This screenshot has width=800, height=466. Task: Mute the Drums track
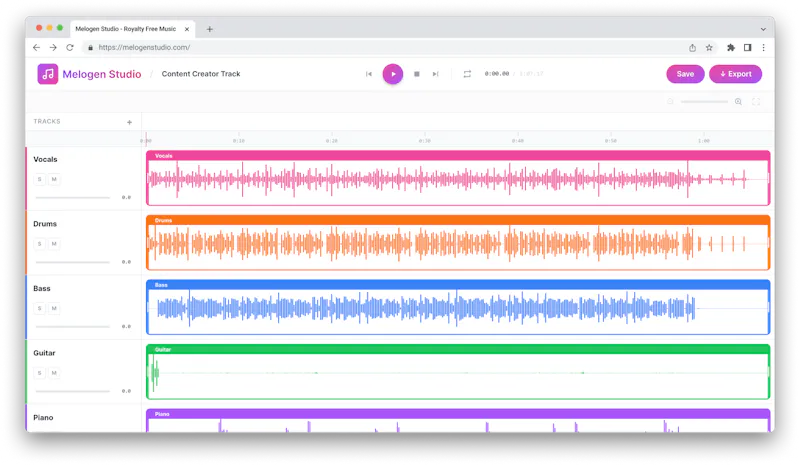point(54,244)
